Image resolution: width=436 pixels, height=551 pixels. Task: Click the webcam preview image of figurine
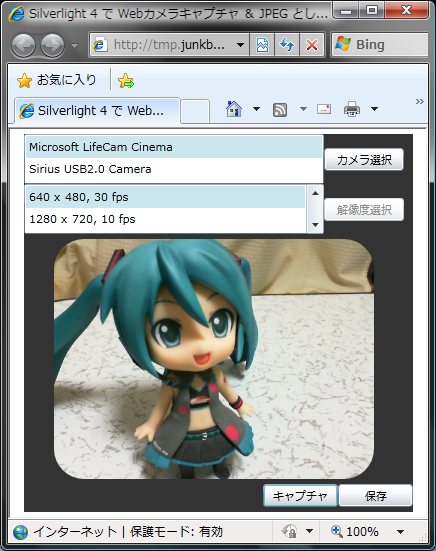[214, 359]
